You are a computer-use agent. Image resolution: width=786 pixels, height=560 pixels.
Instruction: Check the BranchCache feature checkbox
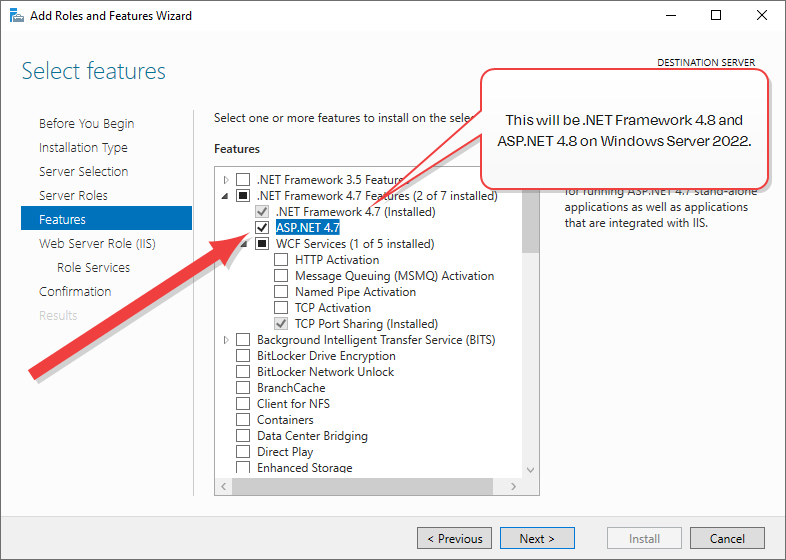pyautogui.click(x=243, y=388)
